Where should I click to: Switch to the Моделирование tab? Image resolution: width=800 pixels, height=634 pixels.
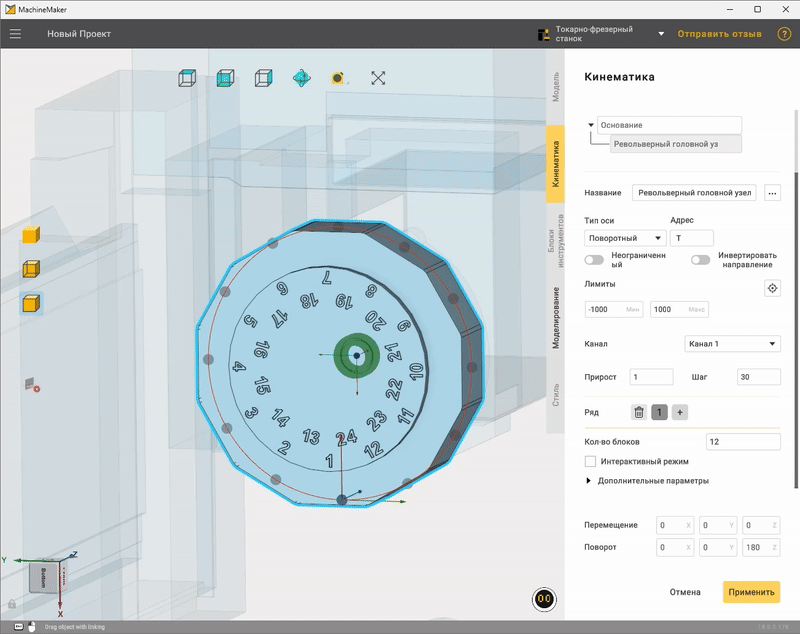point(556,318)
